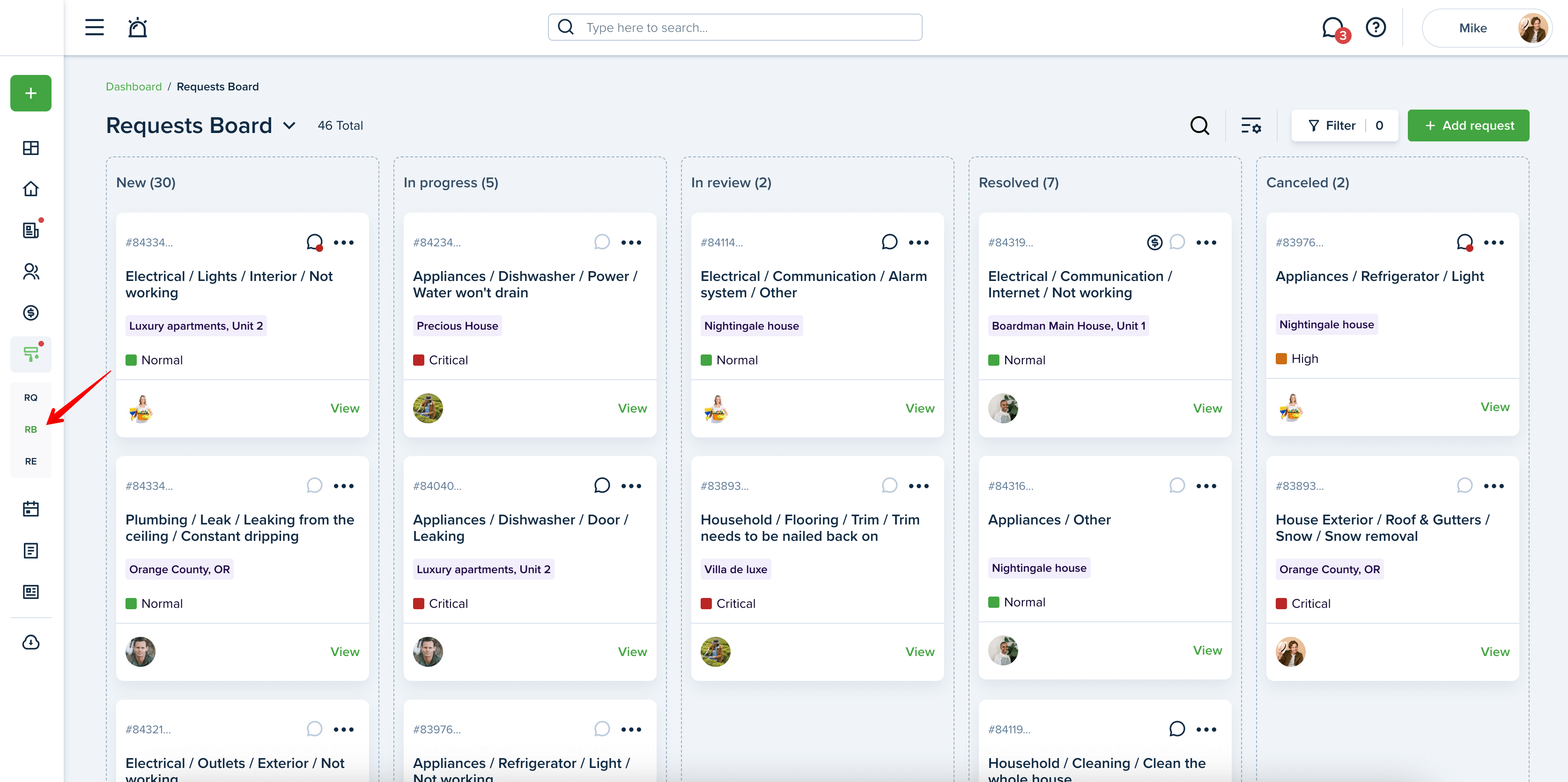Viewport: 1568px width, 782px height.
Task: Open the accounting dollar icon in sidebar
Action: pos(31,313)
